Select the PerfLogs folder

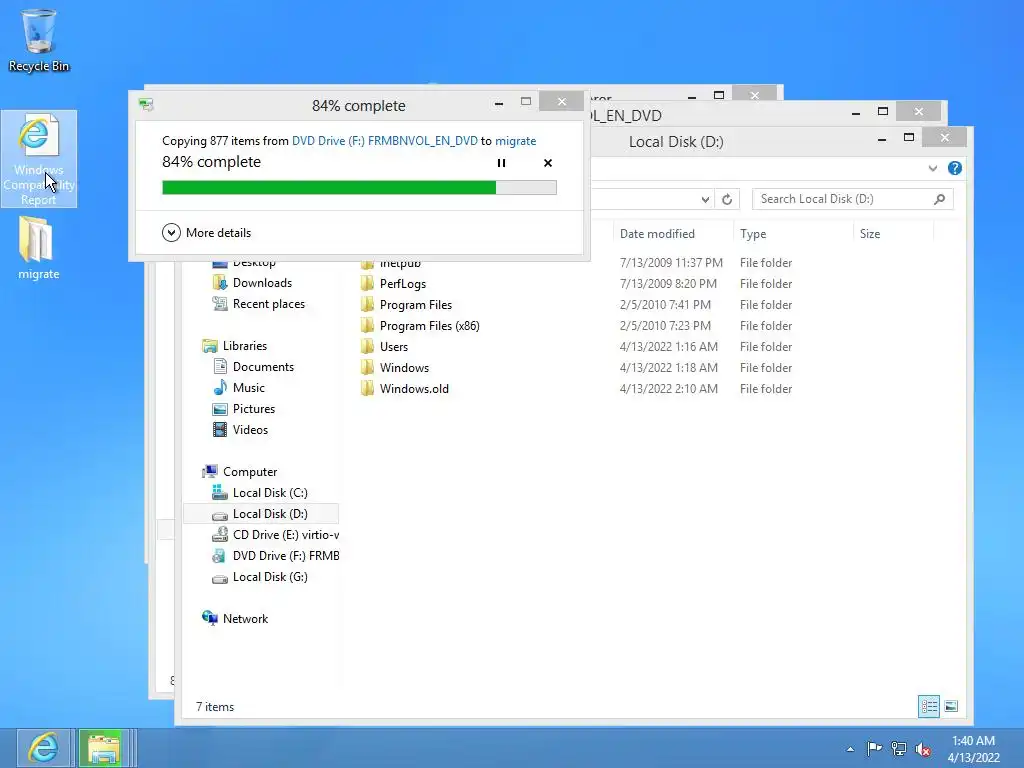(402, 283)
